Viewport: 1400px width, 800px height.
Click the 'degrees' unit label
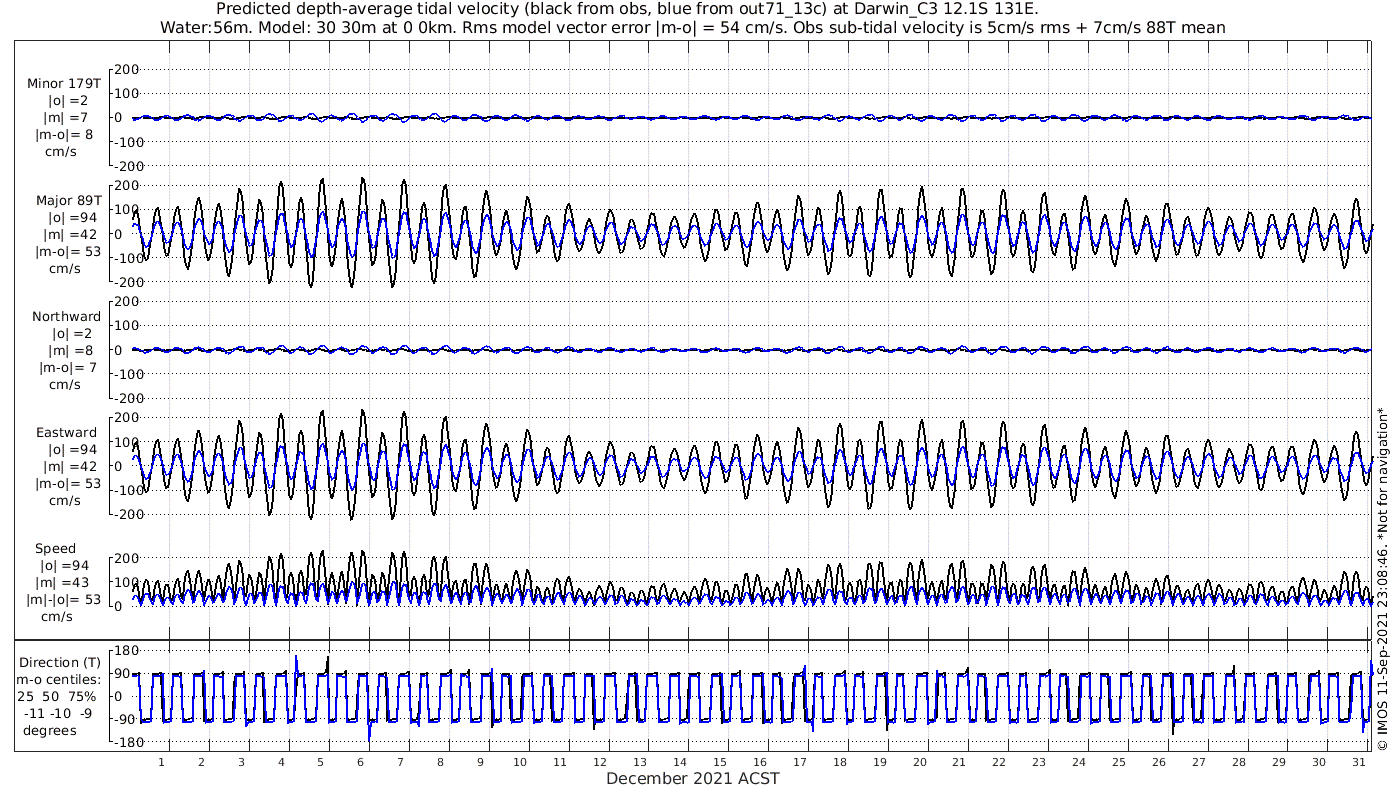point(49,730)
